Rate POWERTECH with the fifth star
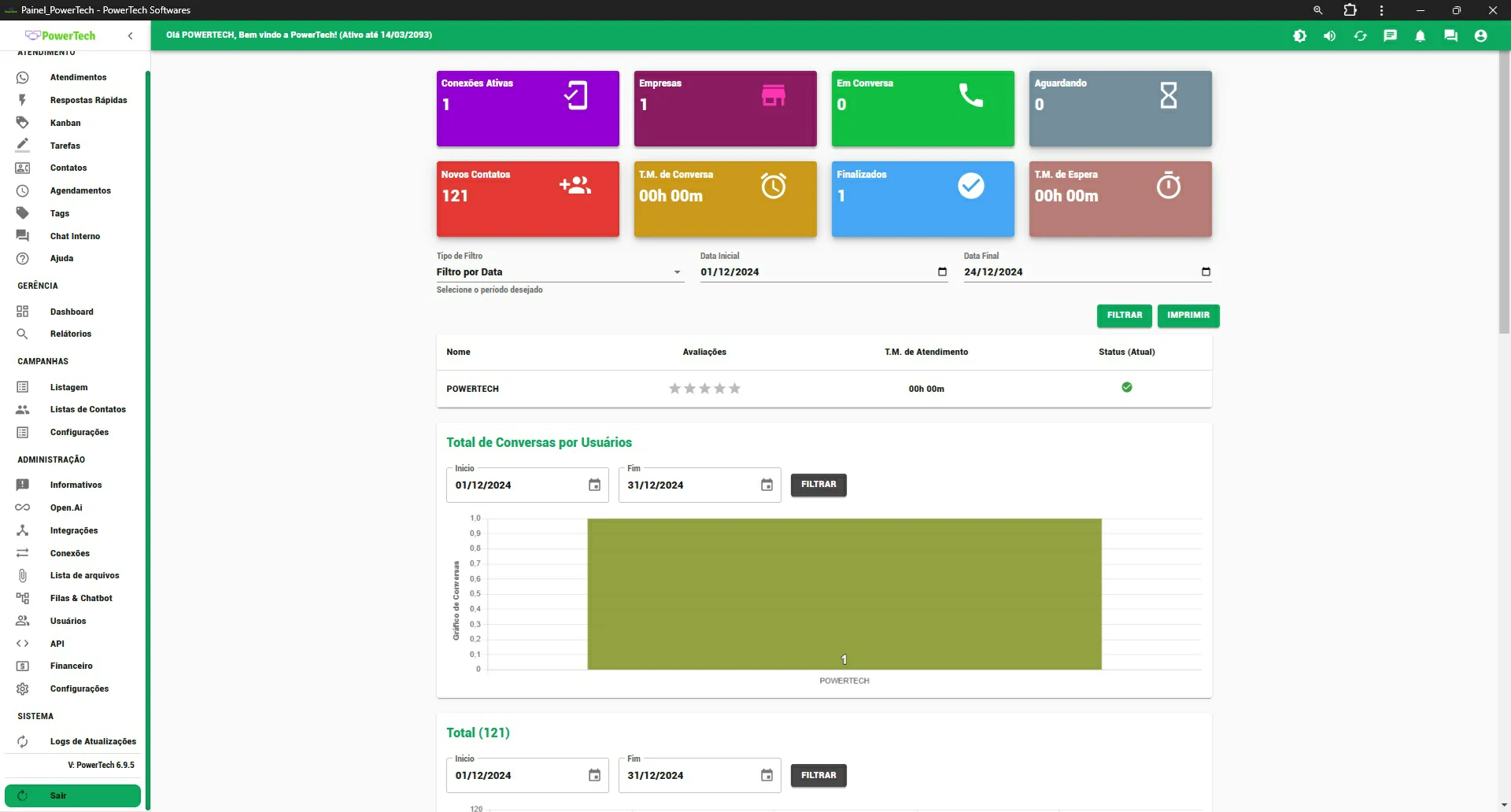Screen dimensions: 1511x812 [x=734, y=389]
